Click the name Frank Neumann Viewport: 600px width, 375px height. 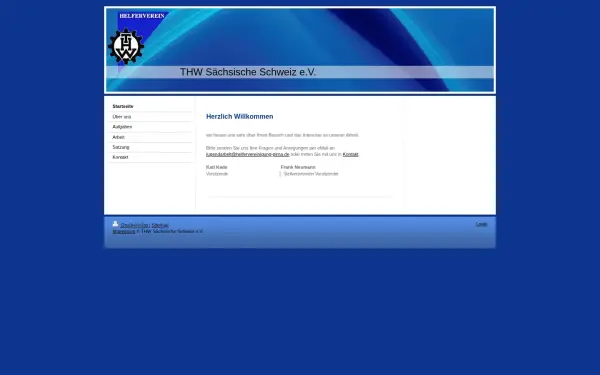(298, 167)
